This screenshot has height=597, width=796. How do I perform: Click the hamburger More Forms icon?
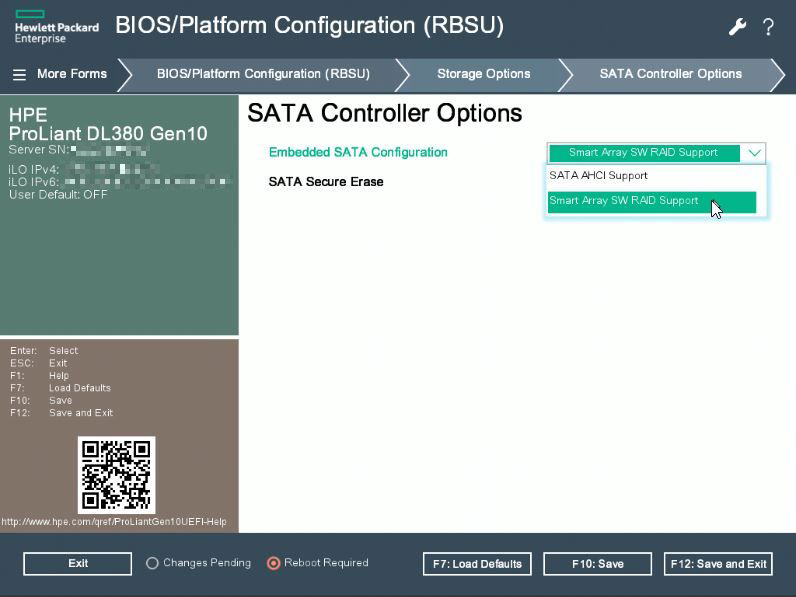click(19, 74)
